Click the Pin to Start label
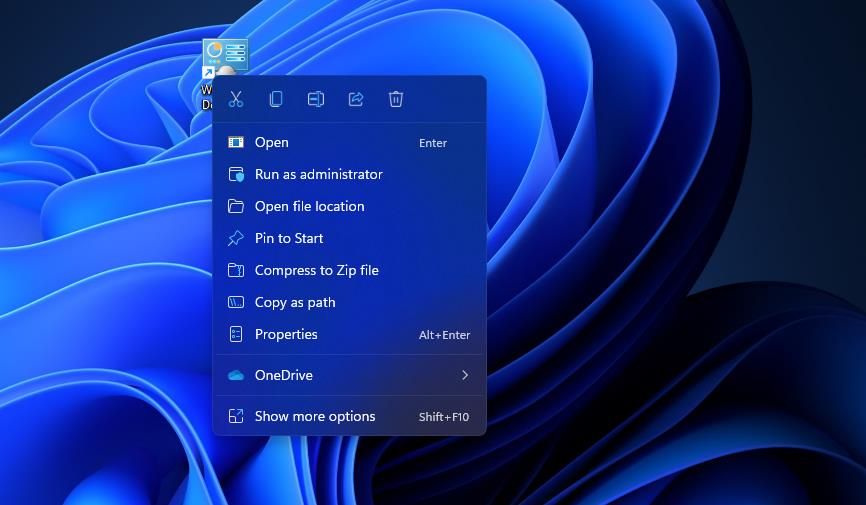 (x=289, y=238)
